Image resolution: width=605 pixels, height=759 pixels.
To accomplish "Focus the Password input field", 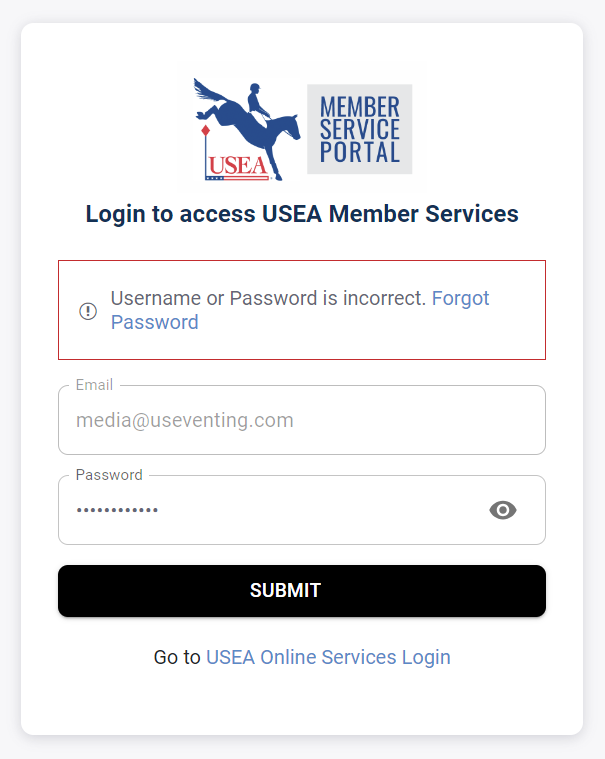I will pyautogui.click(x=270, y=510).
